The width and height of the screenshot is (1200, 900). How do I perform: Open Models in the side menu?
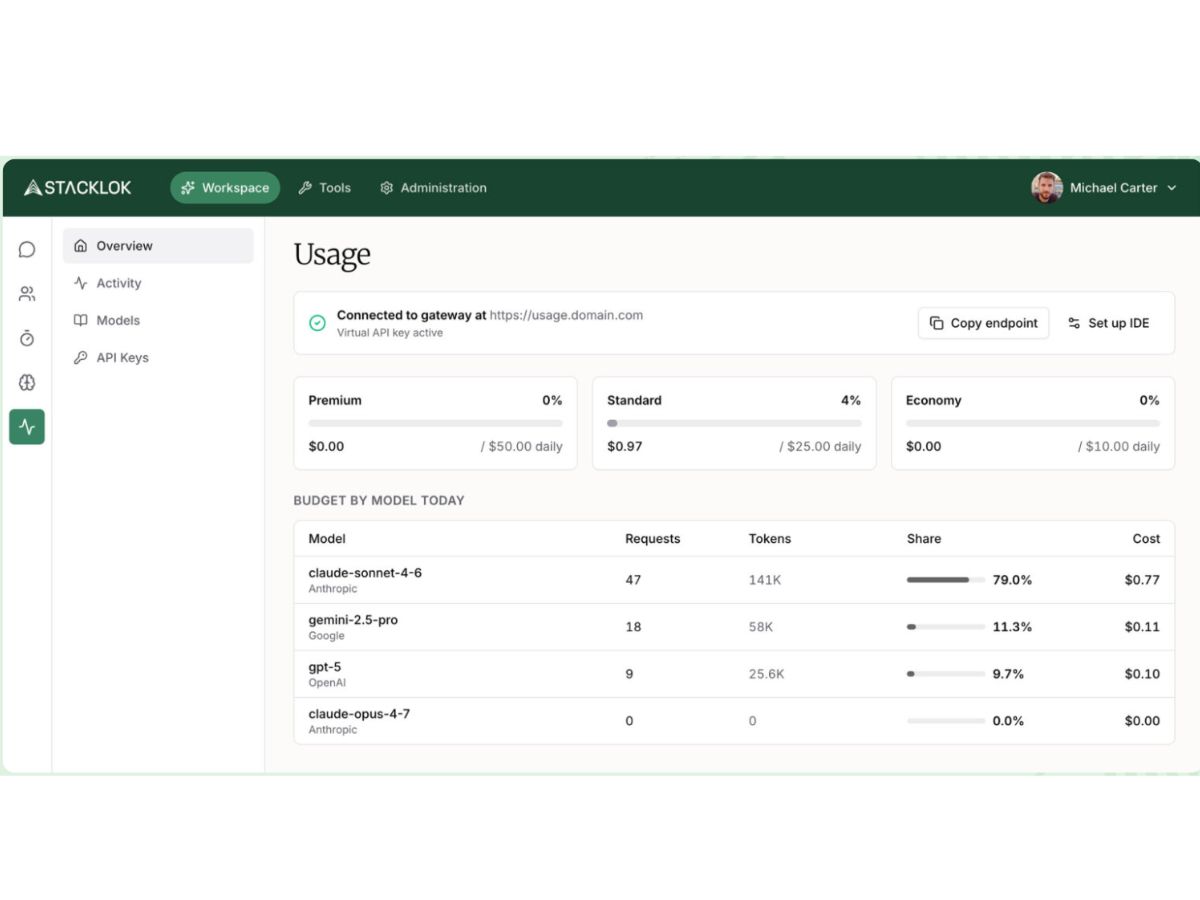[x=158, y=320]
